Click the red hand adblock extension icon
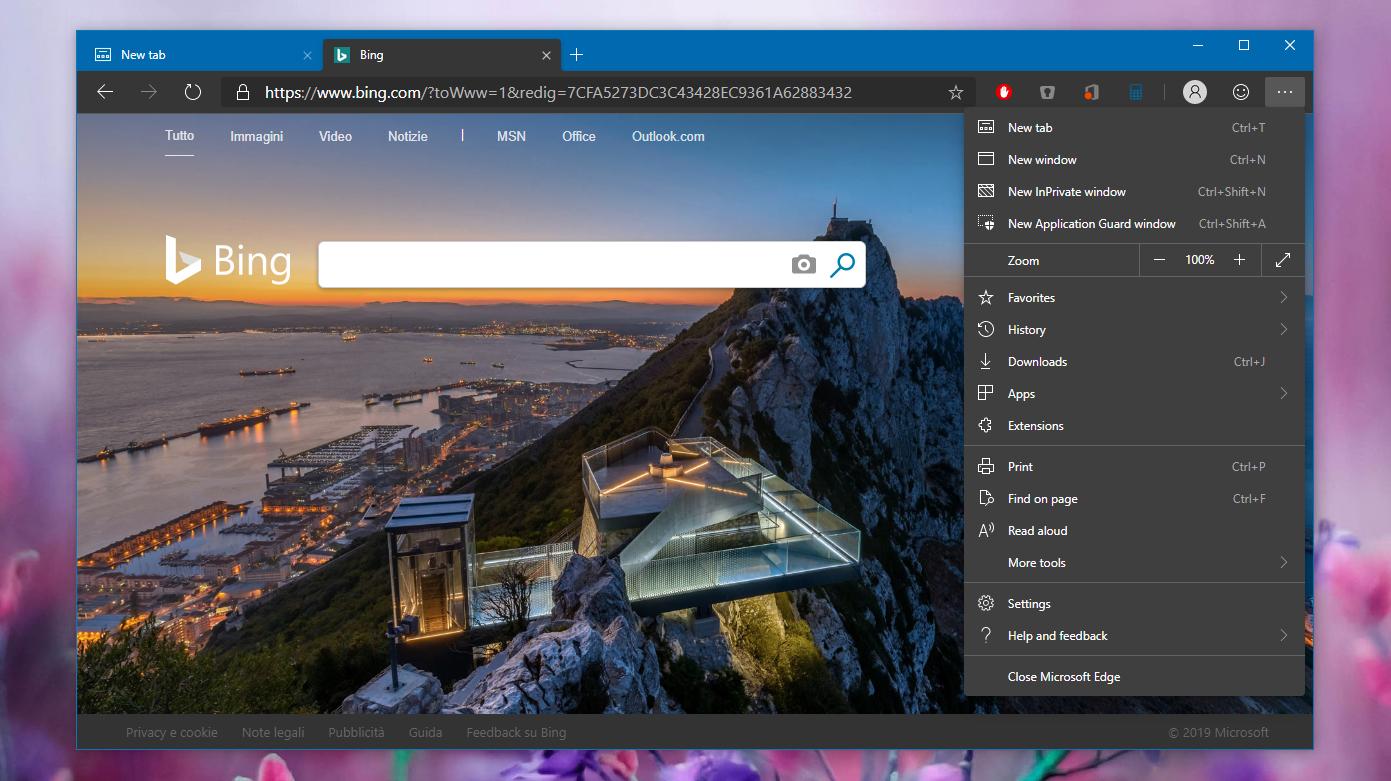 tap(1004, 92)
